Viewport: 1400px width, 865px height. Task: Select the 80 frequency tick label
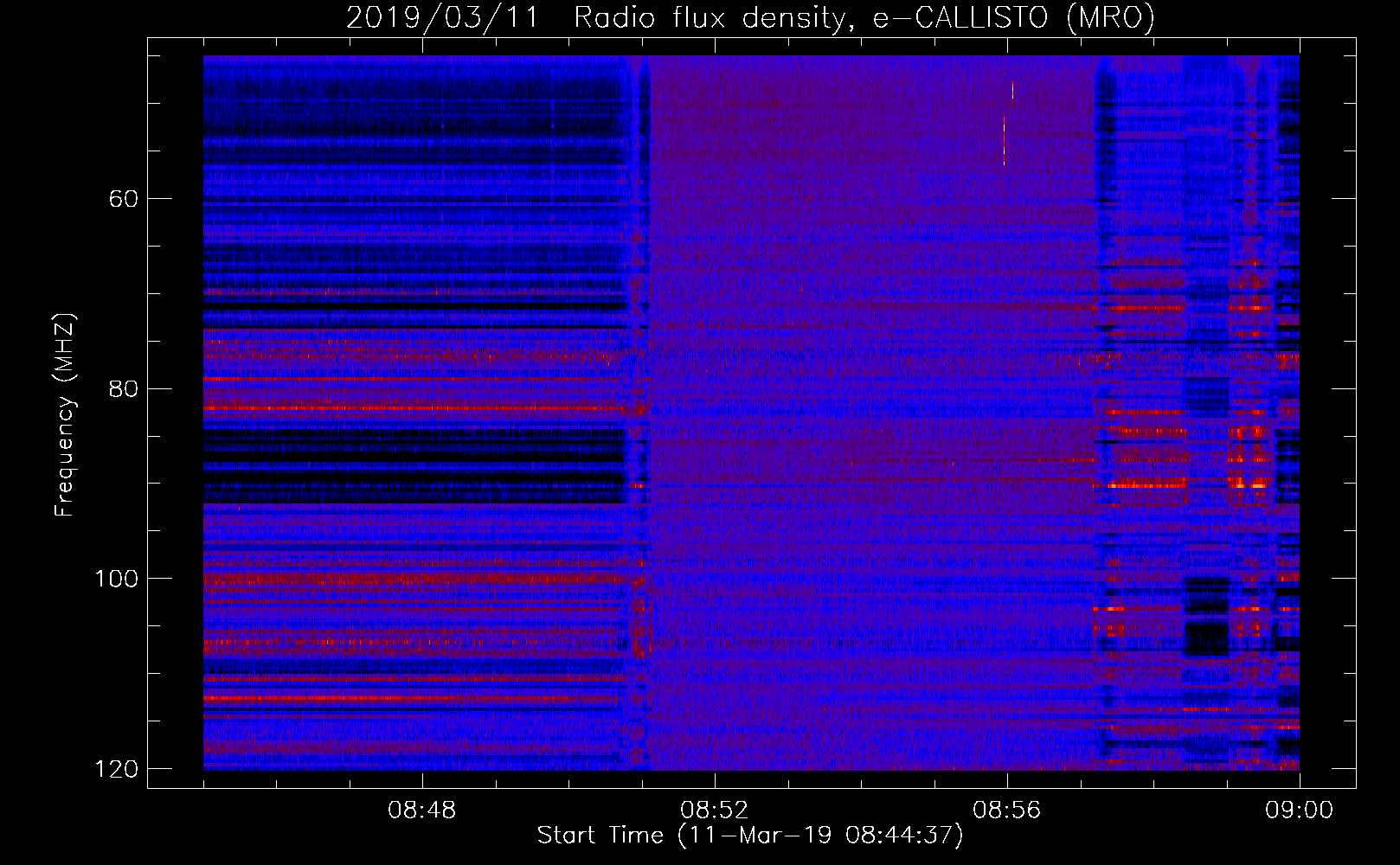point(124,388)
